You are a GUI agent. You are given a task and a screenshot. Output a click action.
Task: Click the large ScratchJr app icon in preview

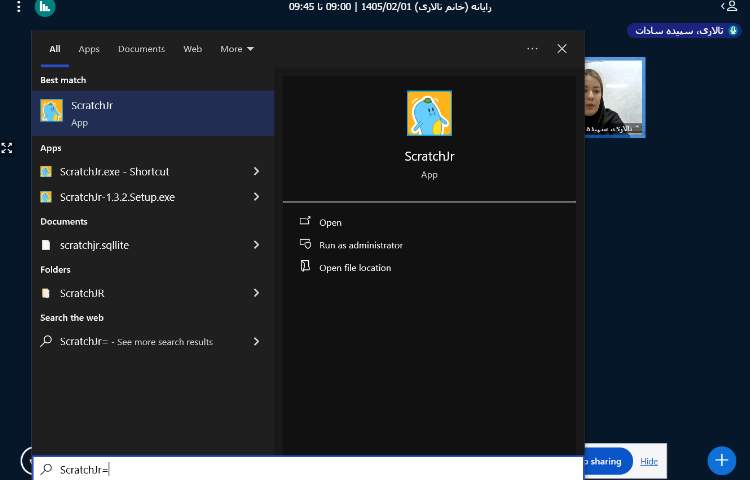(429, 113)
